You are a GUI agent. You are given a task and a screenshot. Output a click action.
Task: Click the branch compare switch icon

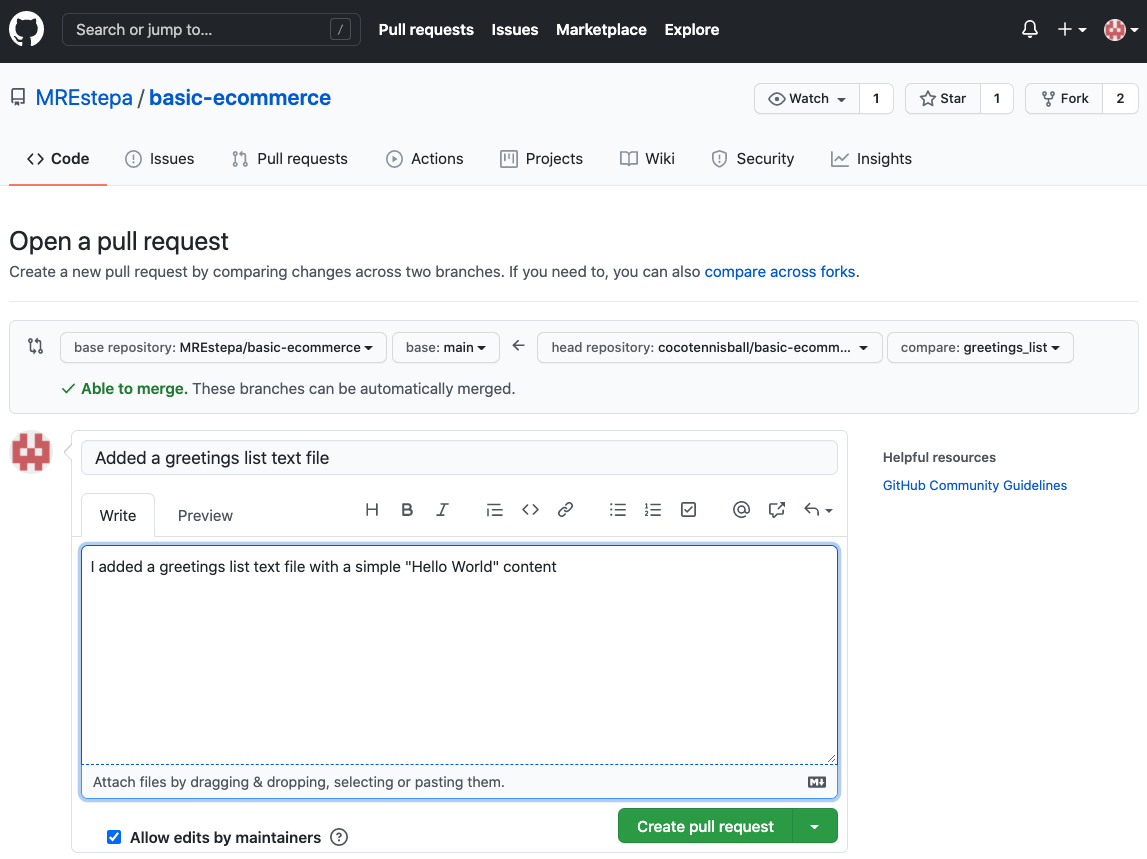(x=35, y=346)
